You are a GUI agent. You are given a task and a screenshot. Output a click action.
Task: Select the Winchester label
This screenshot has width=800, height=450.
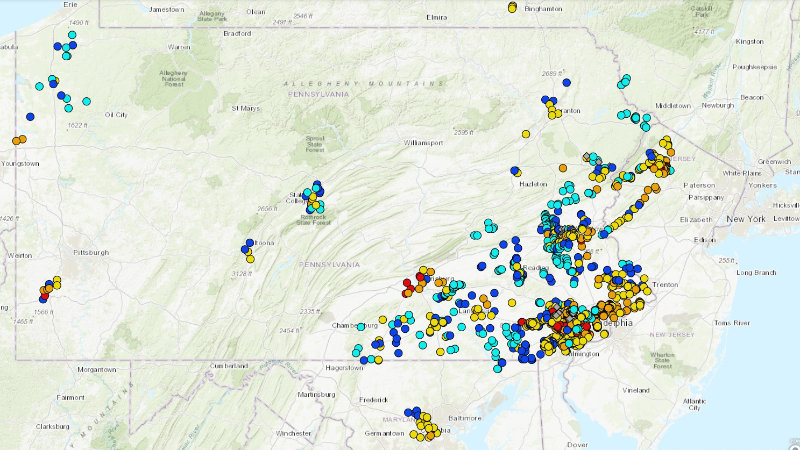[x=293, y=433]
